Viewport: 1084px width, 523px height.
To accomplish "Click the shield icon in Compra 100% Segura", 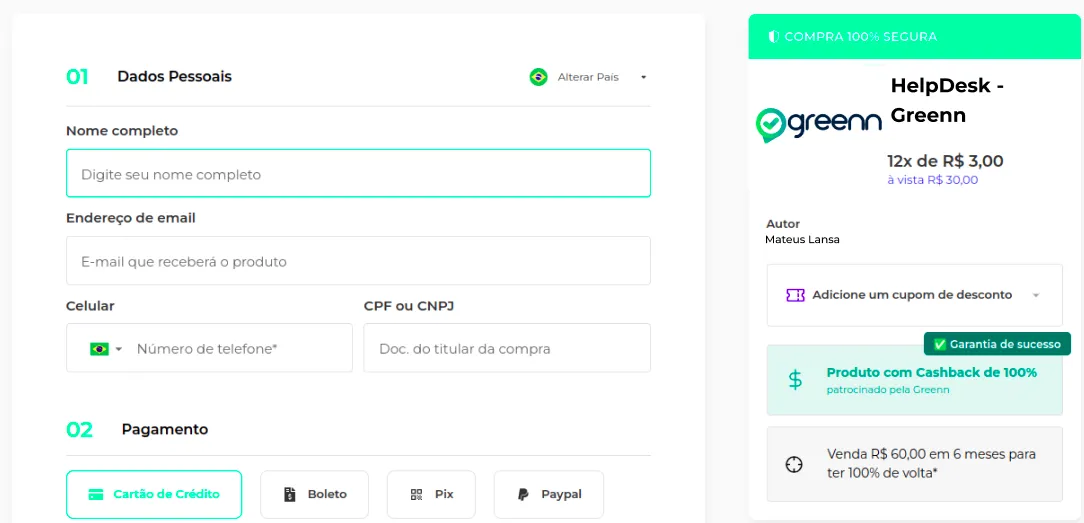I will 774,37.
